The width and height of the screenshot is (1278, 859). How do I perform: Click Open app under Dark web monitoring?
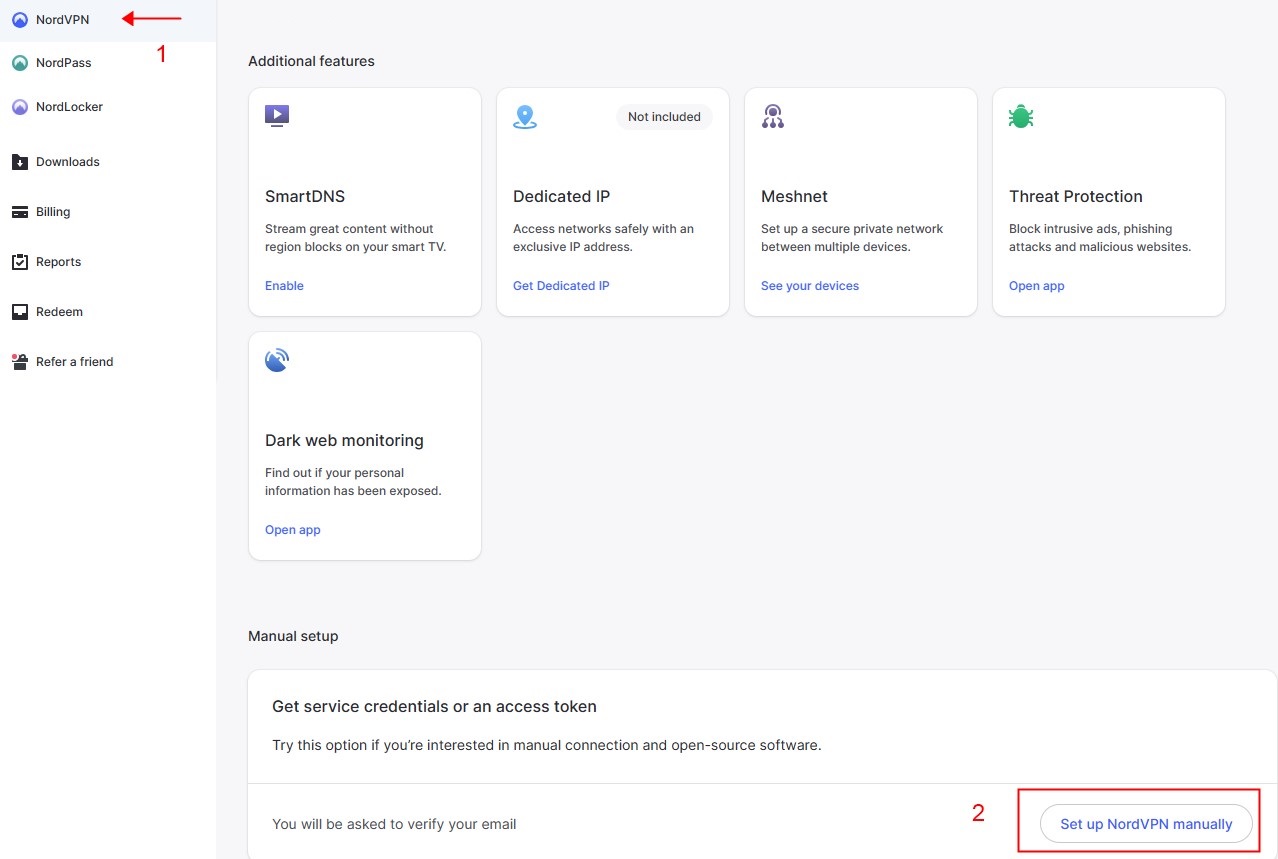[293, 530]
